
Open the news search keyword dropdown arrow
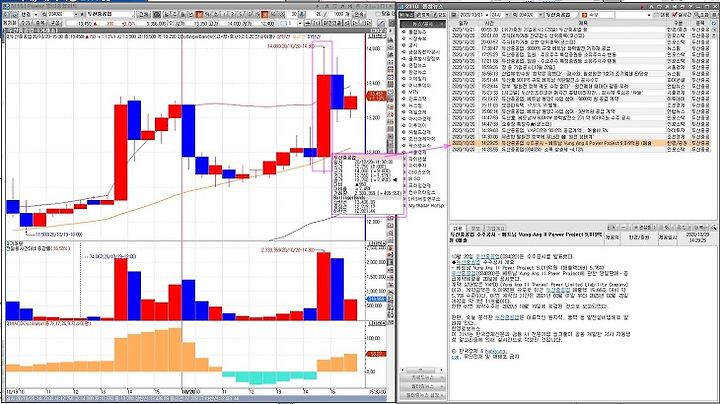[649, 15]
